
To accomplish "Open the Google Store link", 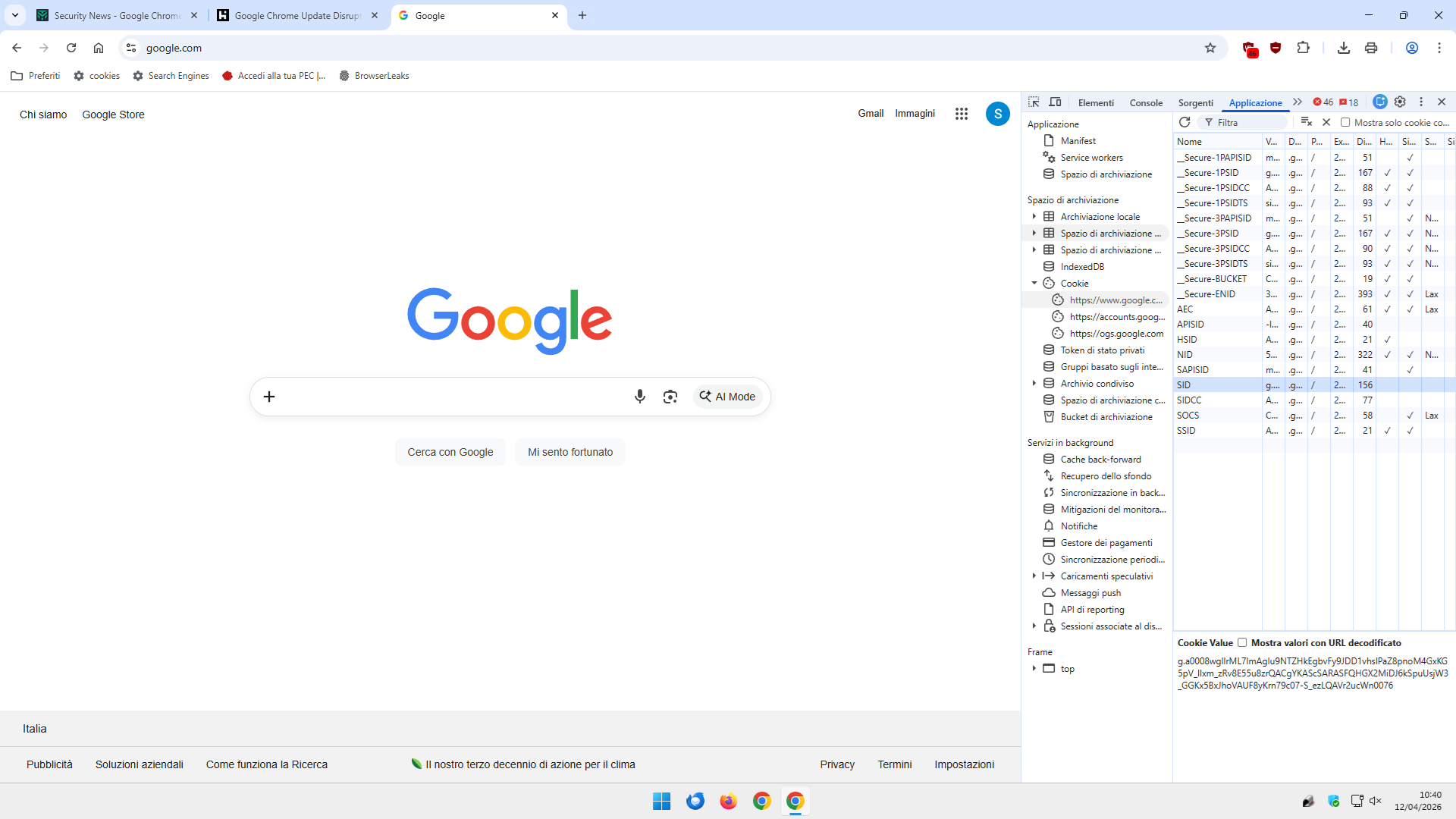I will click(x=114, y=115).
